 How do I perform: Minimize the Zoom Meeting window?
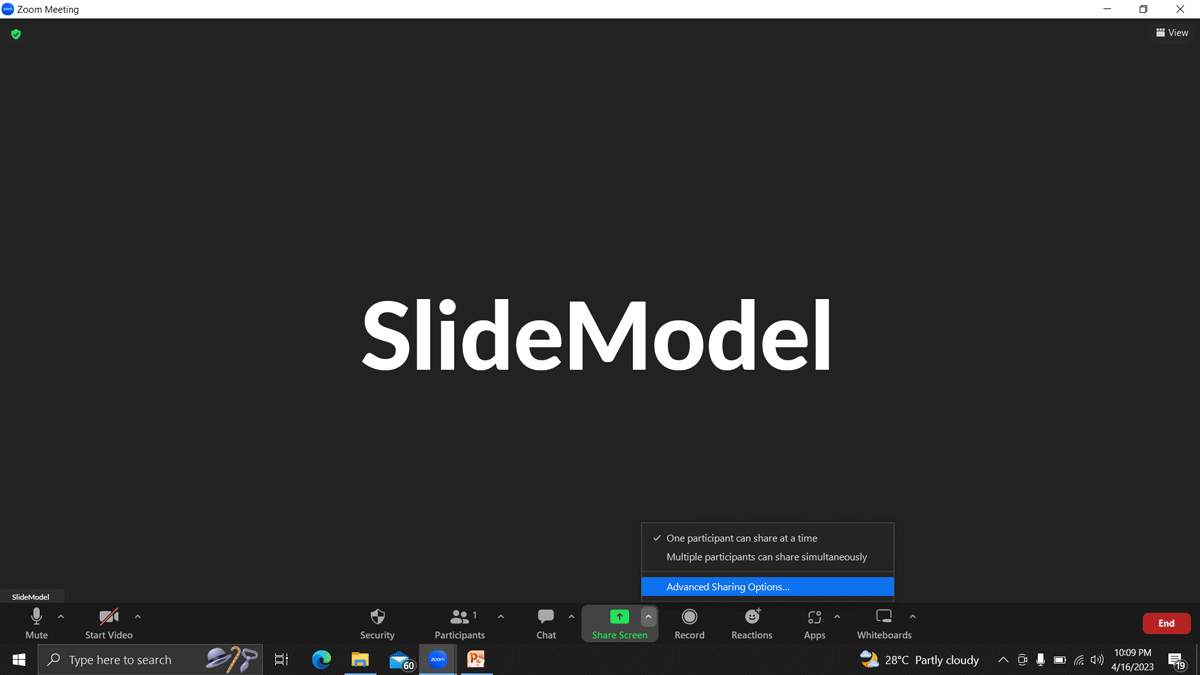point(1107,9)
